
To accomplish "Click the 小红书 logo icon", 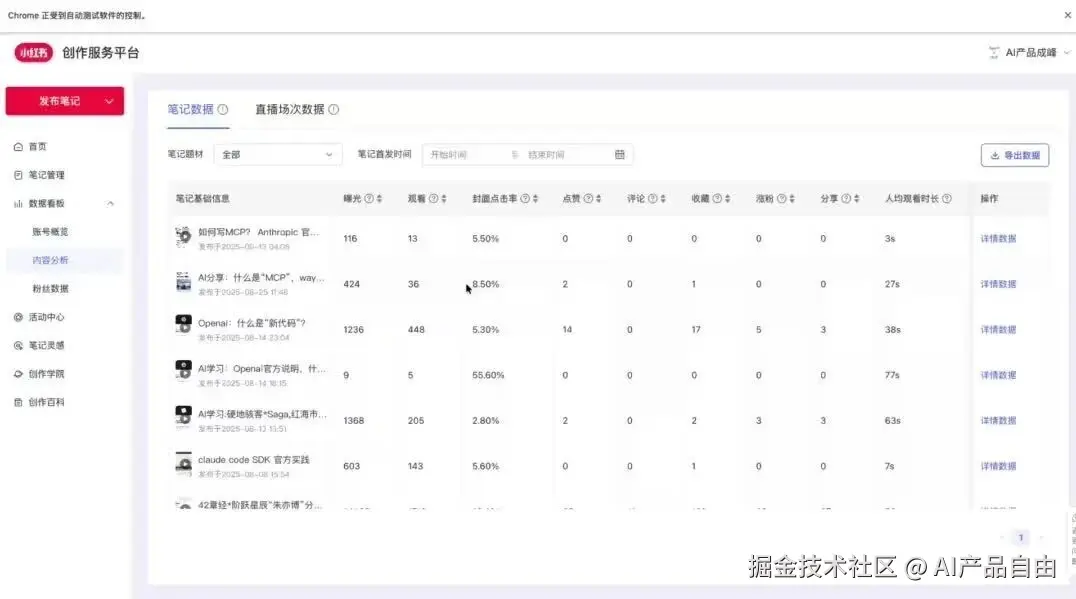I will tap(33, 53).
